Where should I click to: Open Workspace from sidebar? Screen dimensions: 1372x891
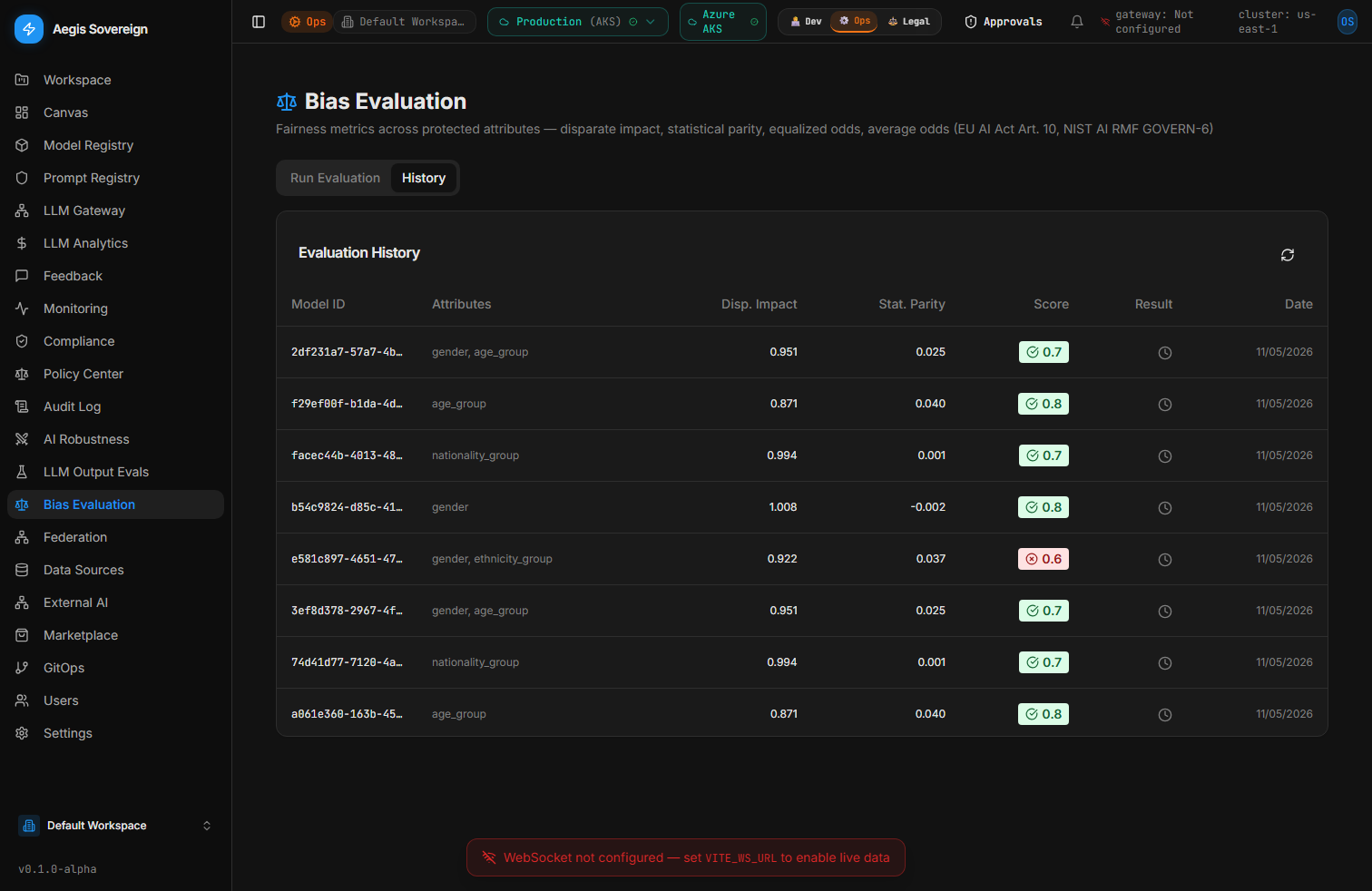pyautogui.click(x=115, y=80)
